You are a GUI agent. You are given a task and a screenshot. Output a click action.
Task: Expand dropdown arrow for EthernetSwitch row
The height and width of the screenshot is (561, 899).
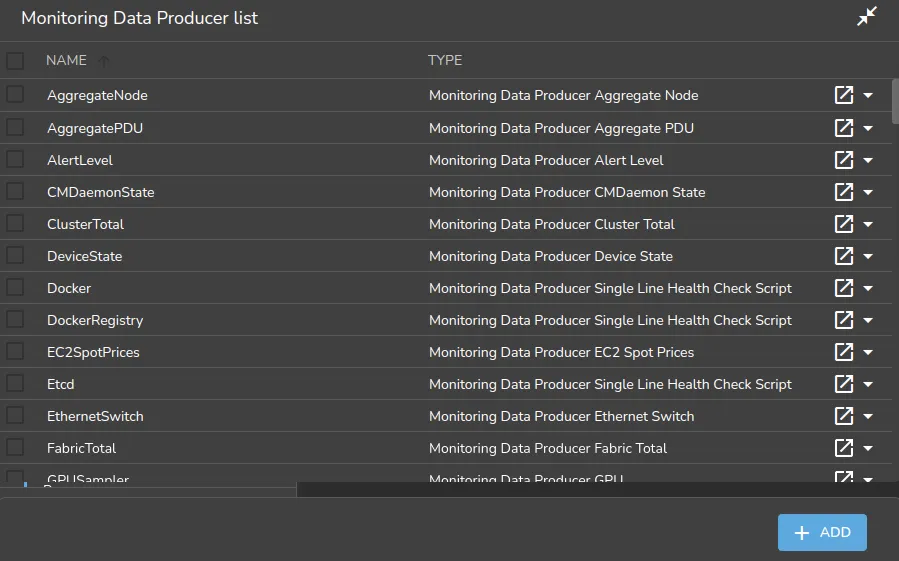(868, 416)
